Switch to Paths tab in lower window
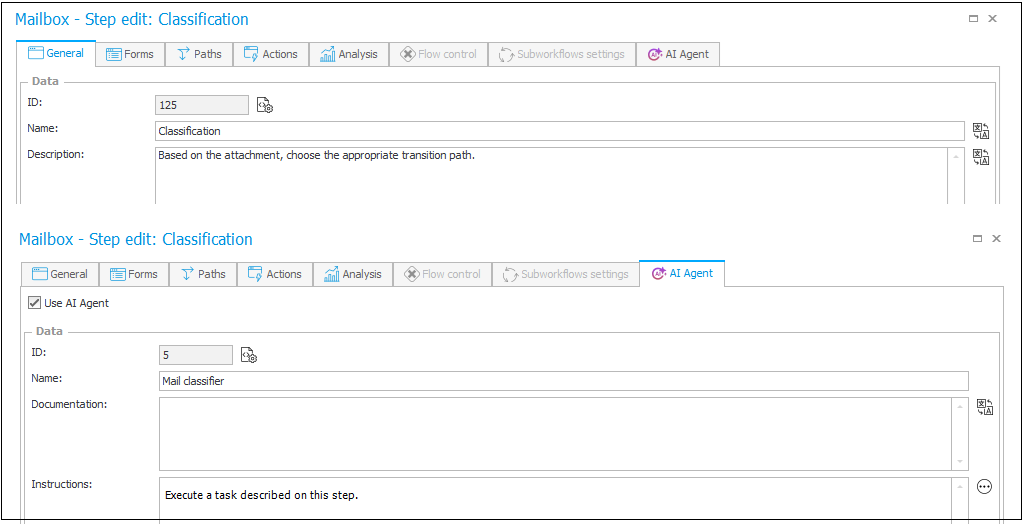 click(x=203, y=274)
